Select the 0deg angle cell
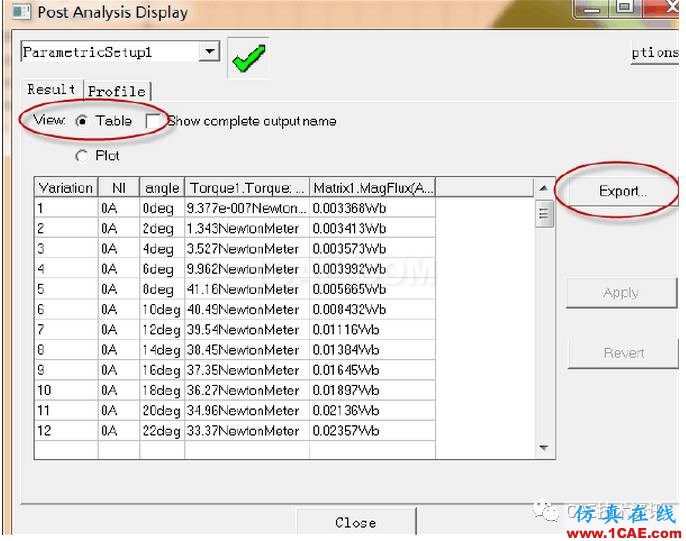The width and height of the screenshot is (686, 541). click(x=162, y=208)
